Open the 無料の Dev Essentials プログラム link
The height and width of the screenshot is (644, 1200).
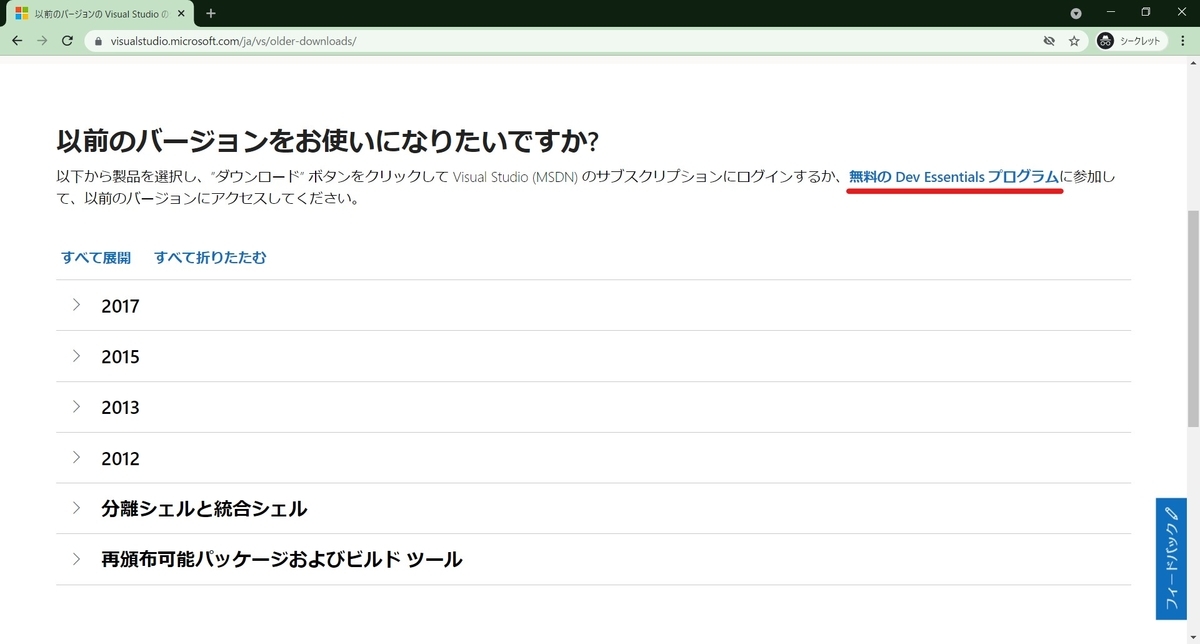pyautogui.click(x=954, y=176)
